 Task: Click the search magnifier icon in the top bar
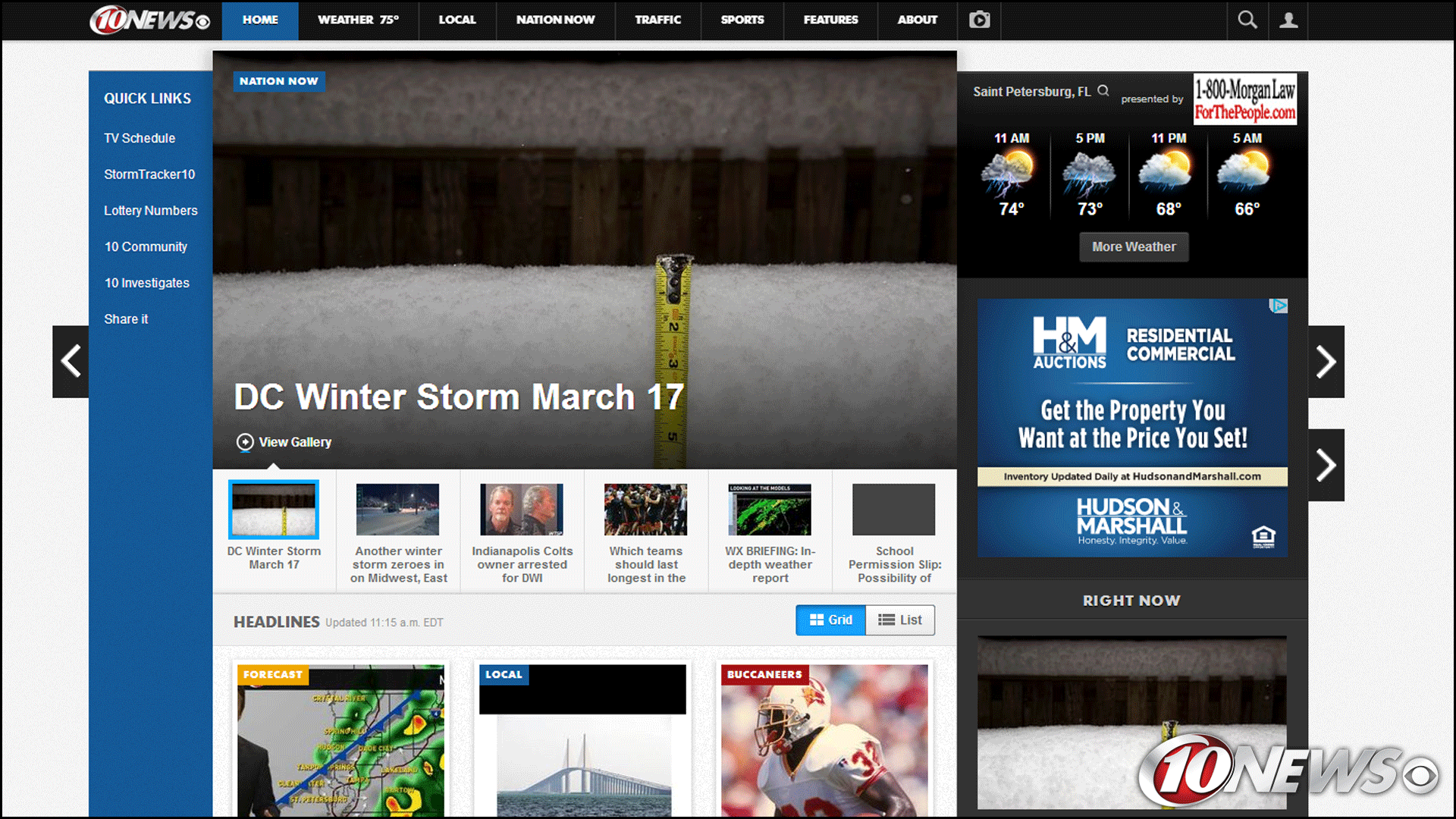click(1247, 20)
